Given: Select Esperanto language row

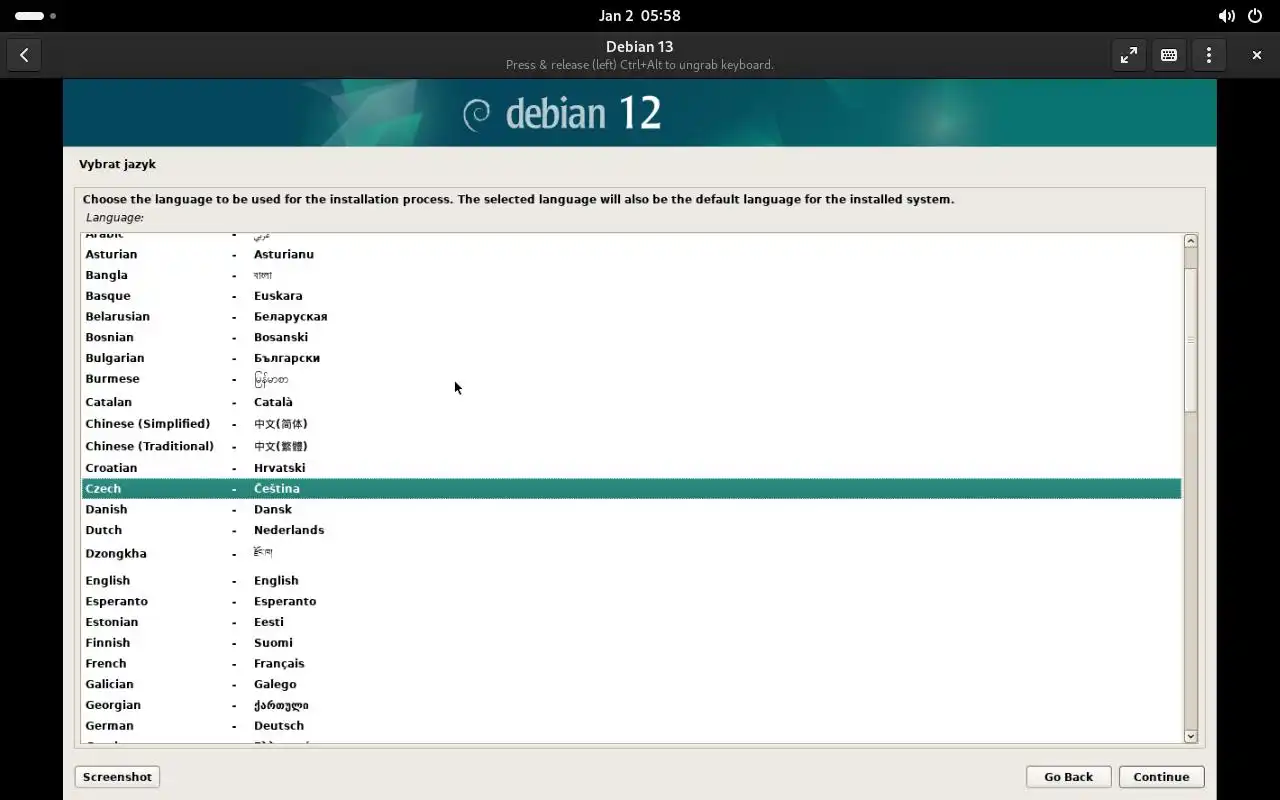Looking at the screenshot, I should click(x=631, y=601).
